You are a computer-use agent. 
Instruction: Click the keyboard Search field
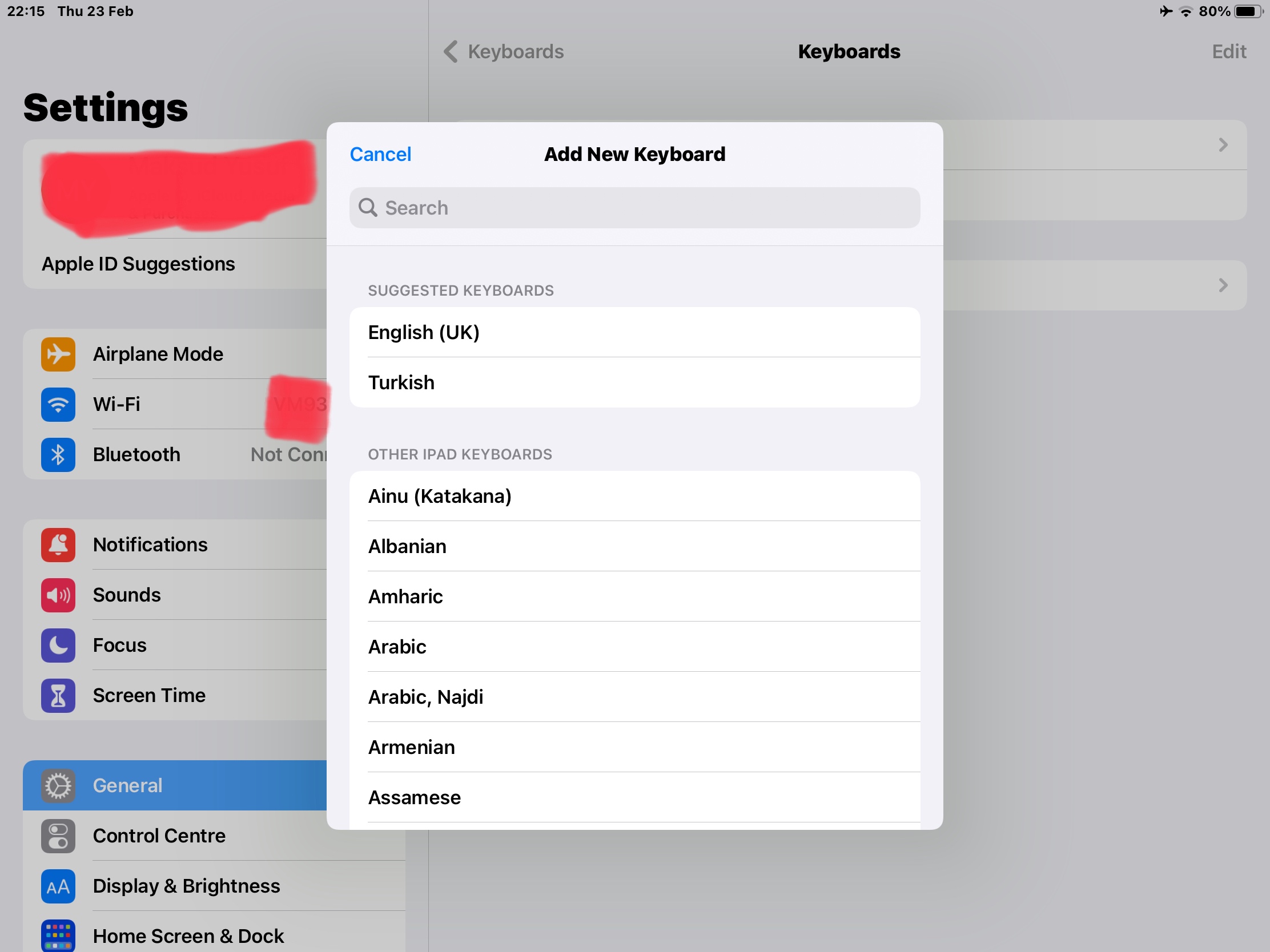[x=634, y=208]
